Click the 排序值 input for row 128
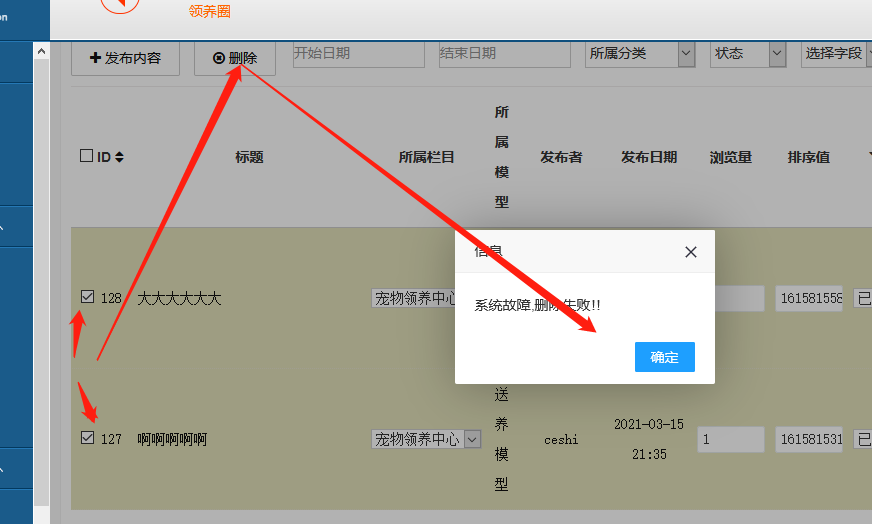Screen dimensions: 872x524 tap(808, 298)
